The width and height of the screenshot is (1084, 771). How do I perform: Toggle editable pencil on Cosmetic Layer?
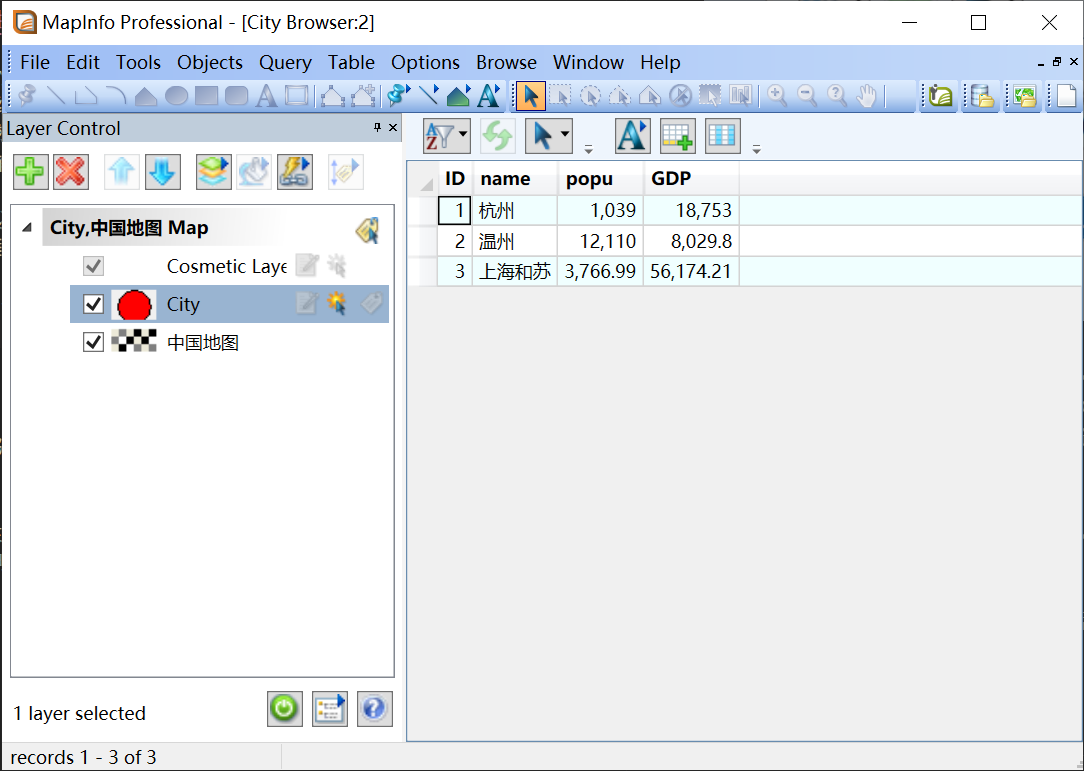coord(307,265)
